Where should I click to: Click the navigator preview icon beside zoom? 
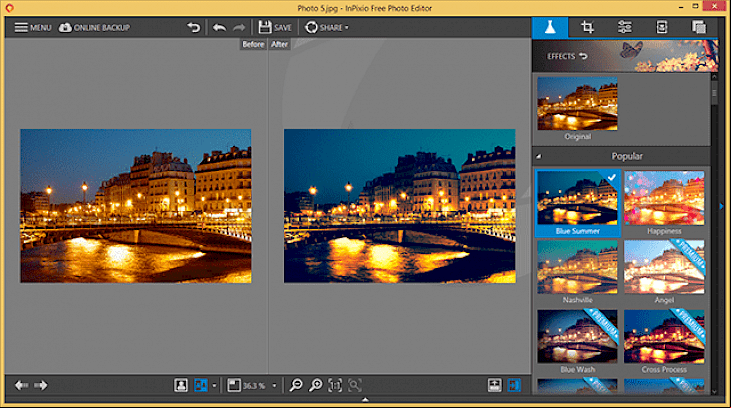click(234, 385)
